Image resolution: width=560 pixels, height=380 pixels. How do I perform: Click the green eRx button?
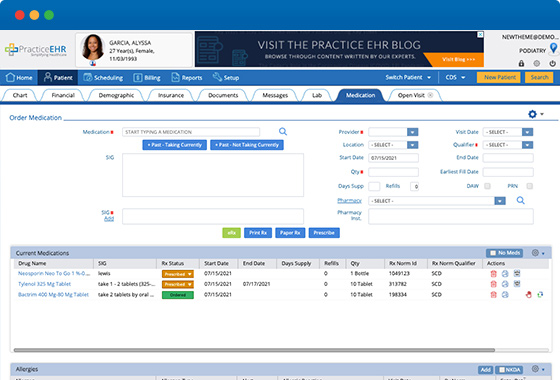pos(231,233)
